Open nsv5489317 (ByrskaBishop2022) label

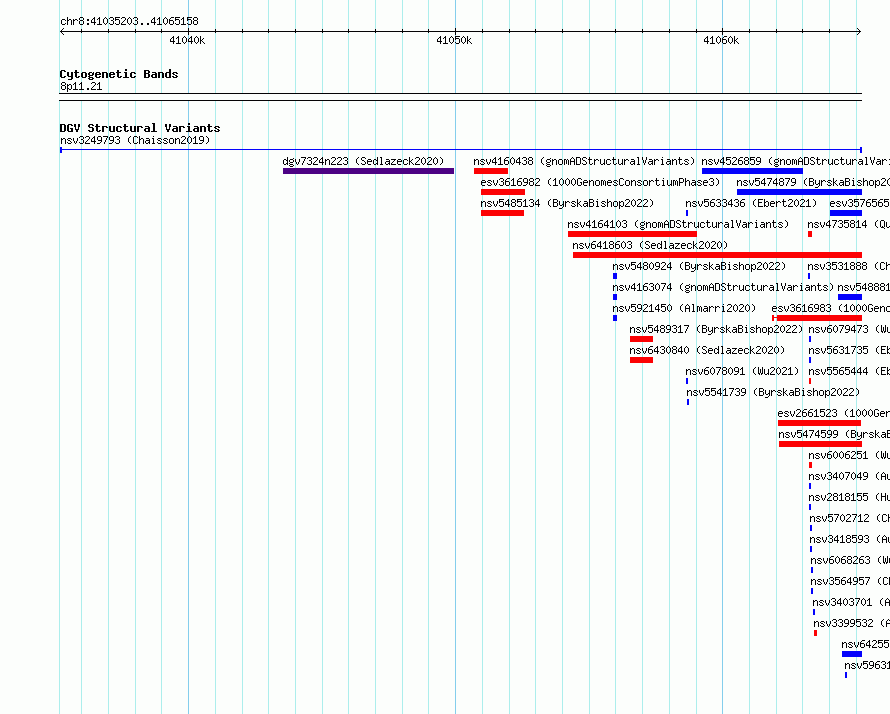pos(716,329)
